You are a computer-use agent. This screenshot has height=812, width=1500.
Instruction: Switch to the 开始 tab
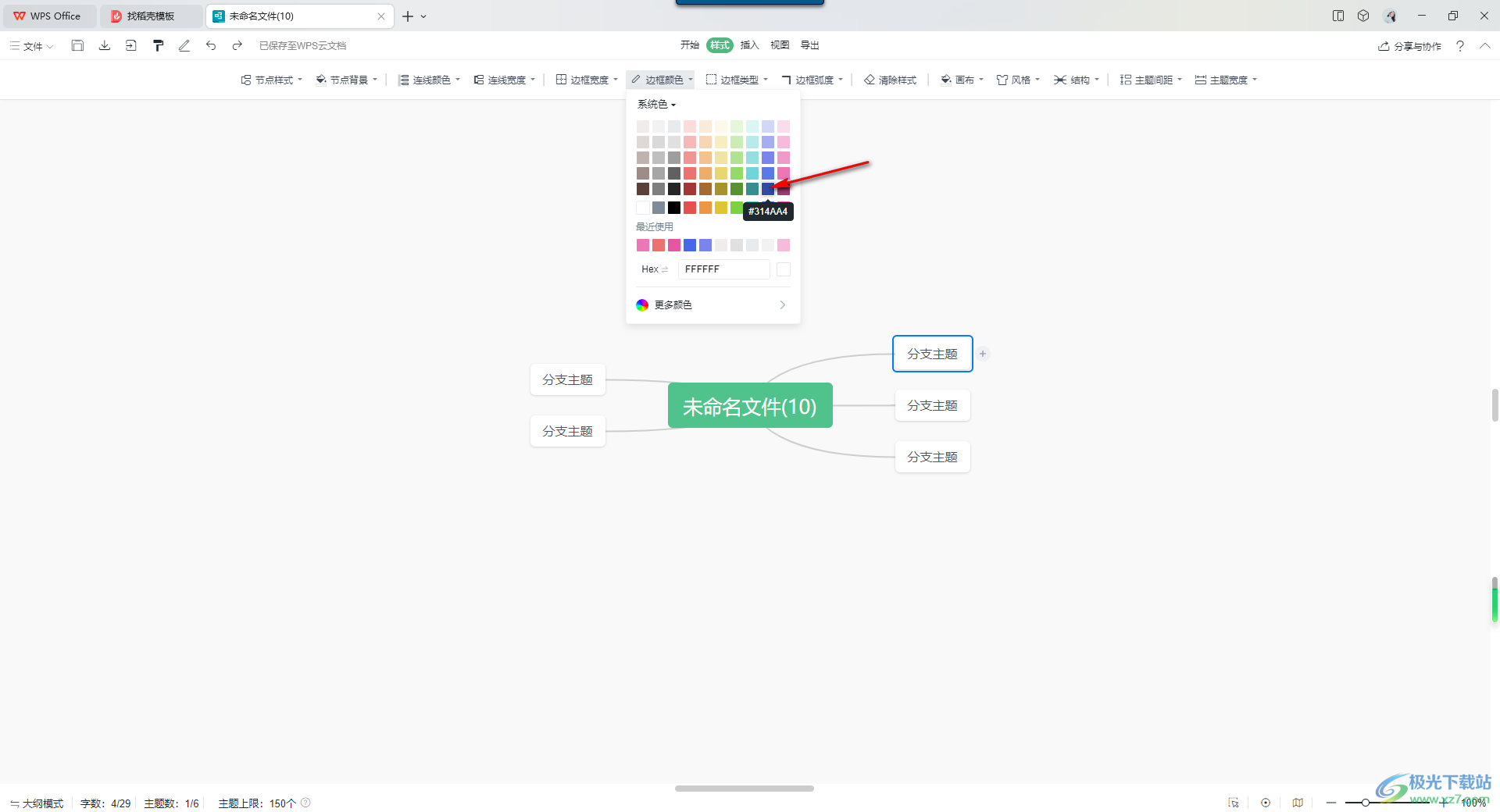point(689,45)
